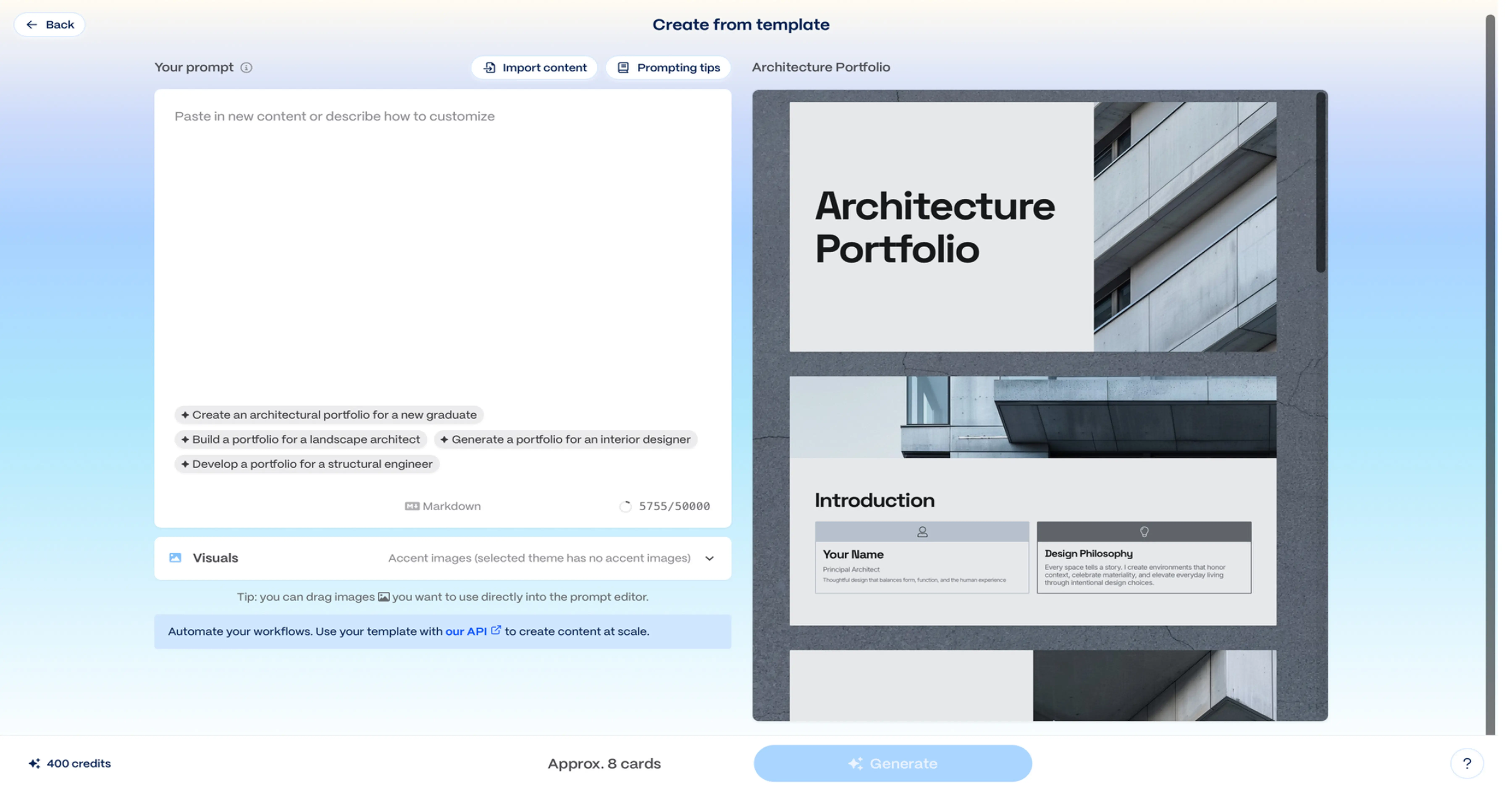Open the help question mark button
The width and height of the screenshot is (1512, 791).
[1467, 763]
